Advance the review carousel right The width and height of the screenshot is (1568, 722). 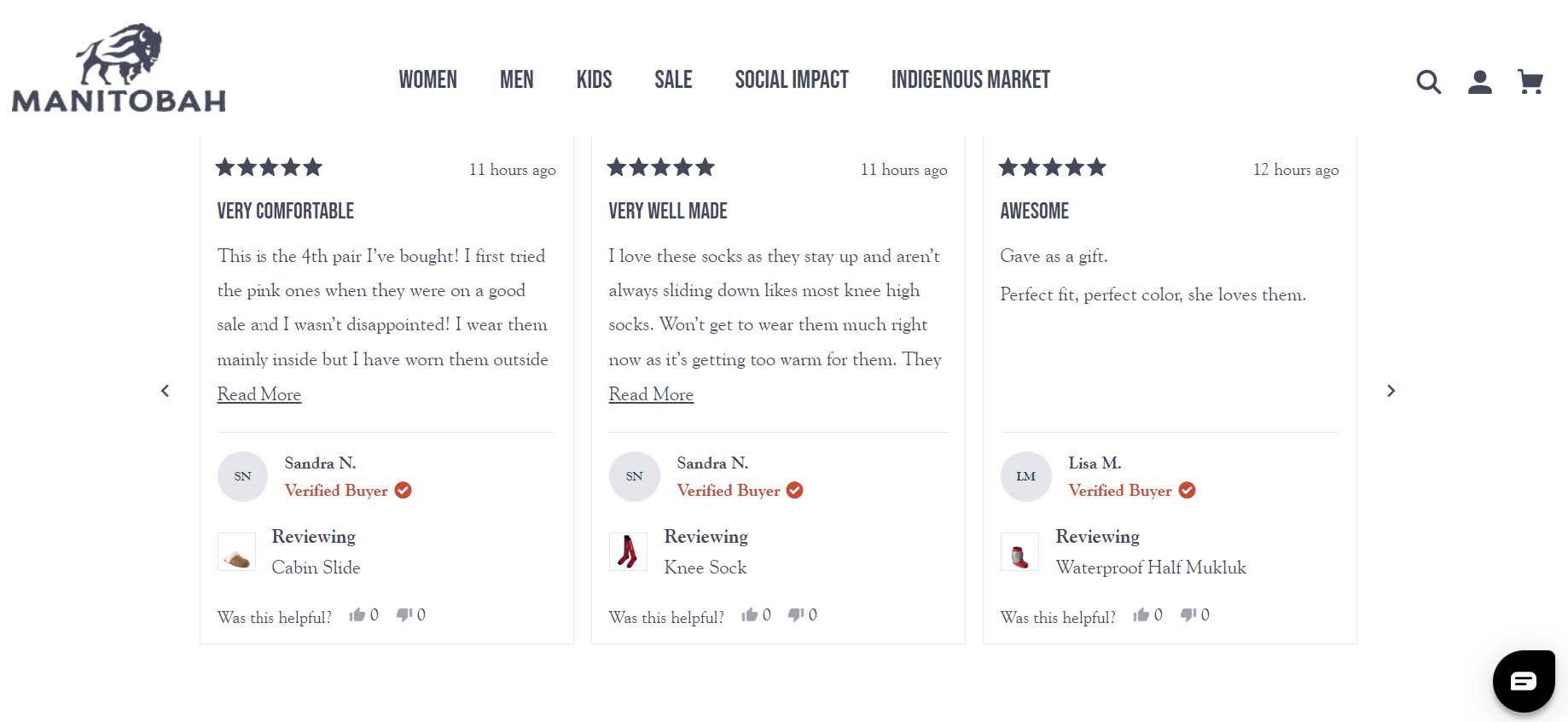pos(1391,390)
